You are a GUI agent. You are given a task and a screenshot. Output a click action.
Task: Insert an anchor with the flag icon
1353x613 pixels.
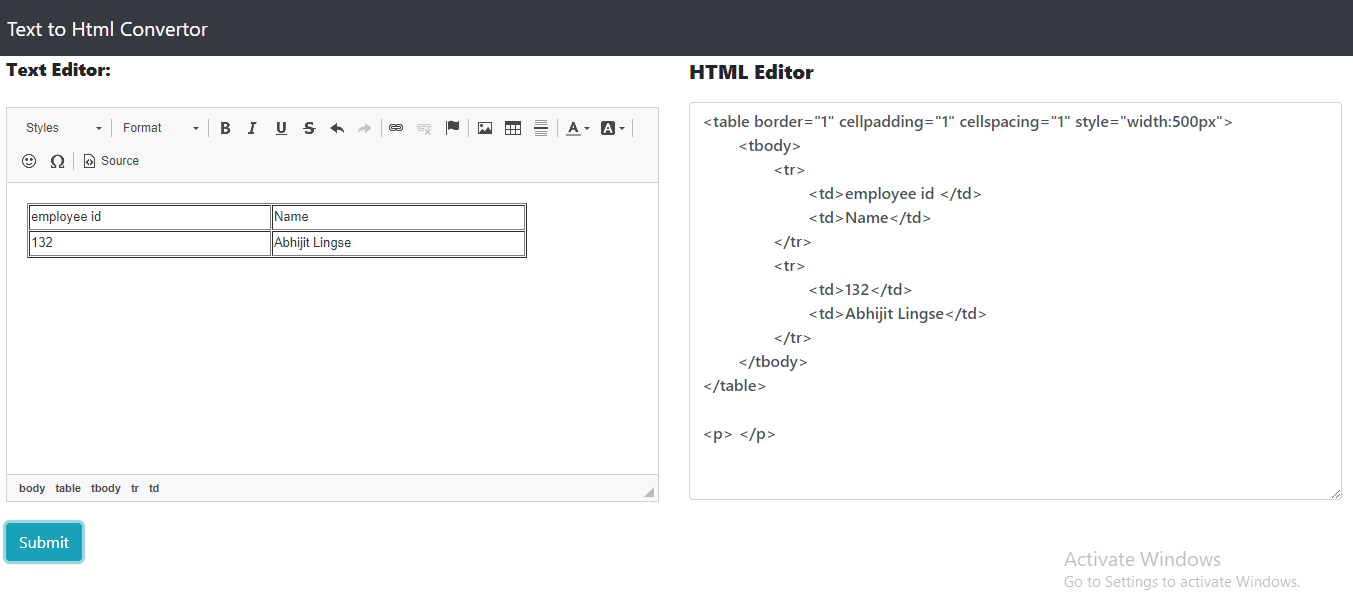(x=452, y=128)
